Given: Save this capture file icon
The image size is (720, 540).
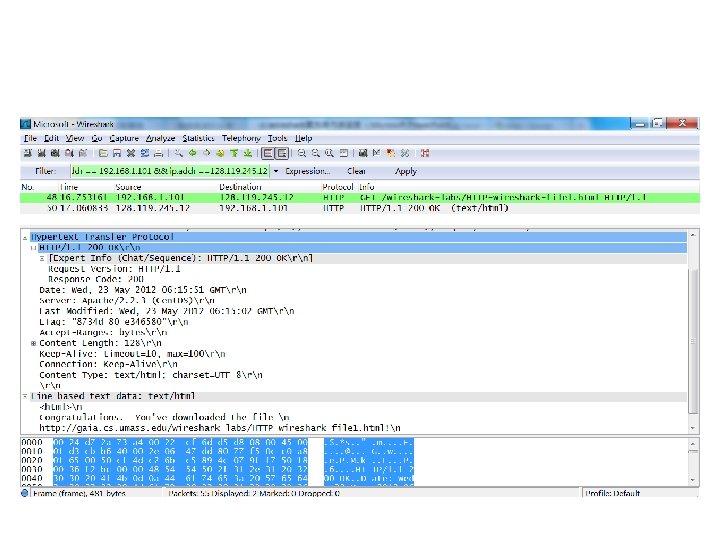Looking at the screenshot, I should (117, 153).
